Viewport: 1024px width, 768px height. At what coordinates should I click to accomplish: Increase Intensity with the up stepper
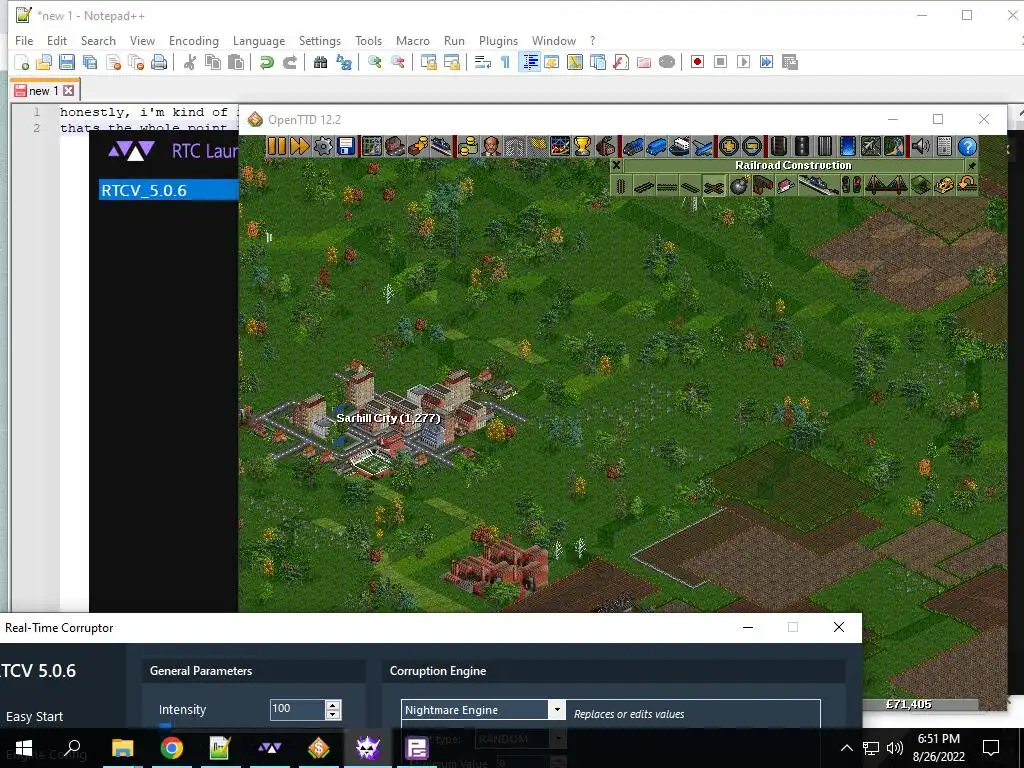coord(333,705)
